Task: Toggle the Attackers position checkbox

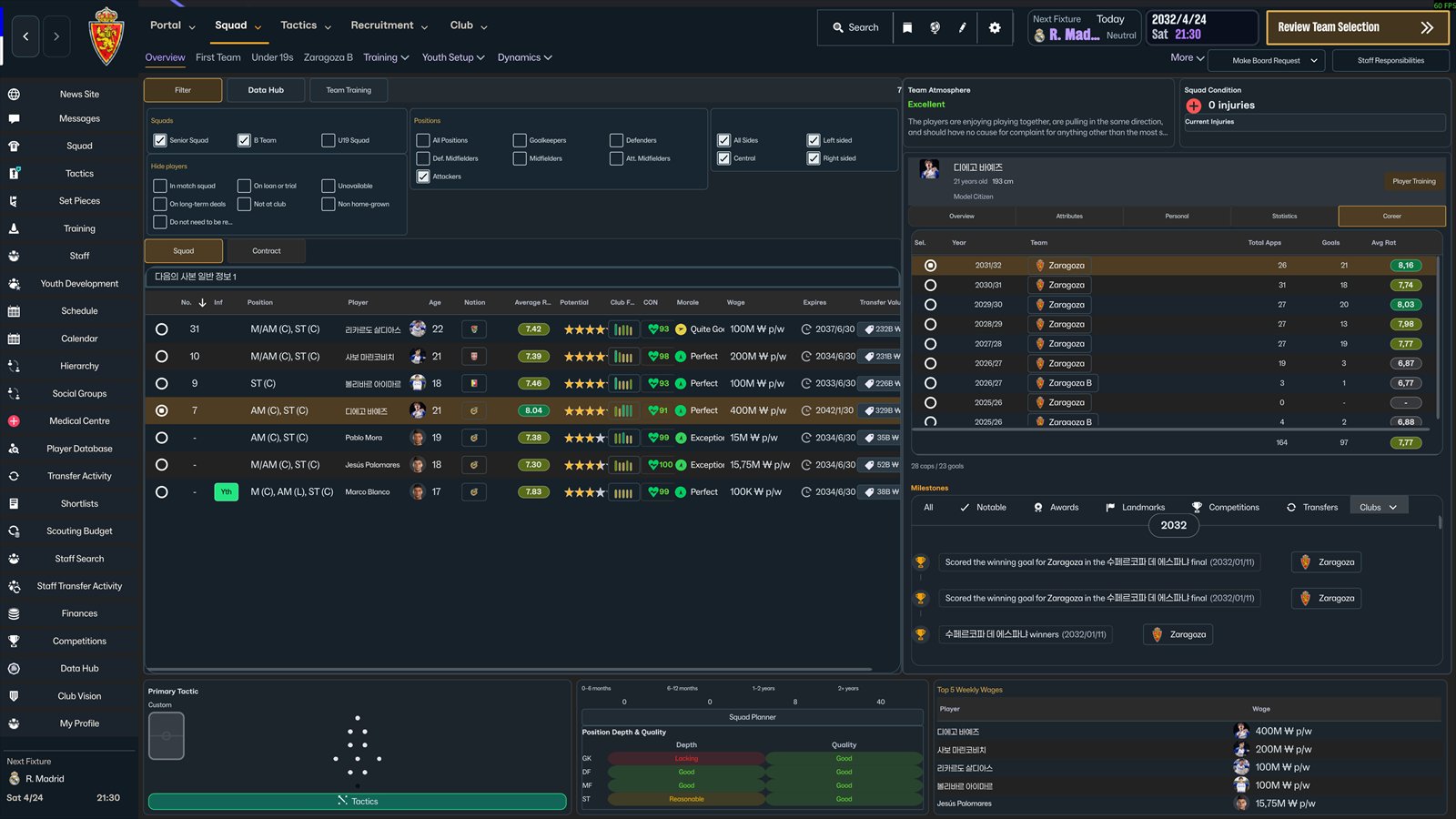Action: pyautogui.click(x=423, y=177)
